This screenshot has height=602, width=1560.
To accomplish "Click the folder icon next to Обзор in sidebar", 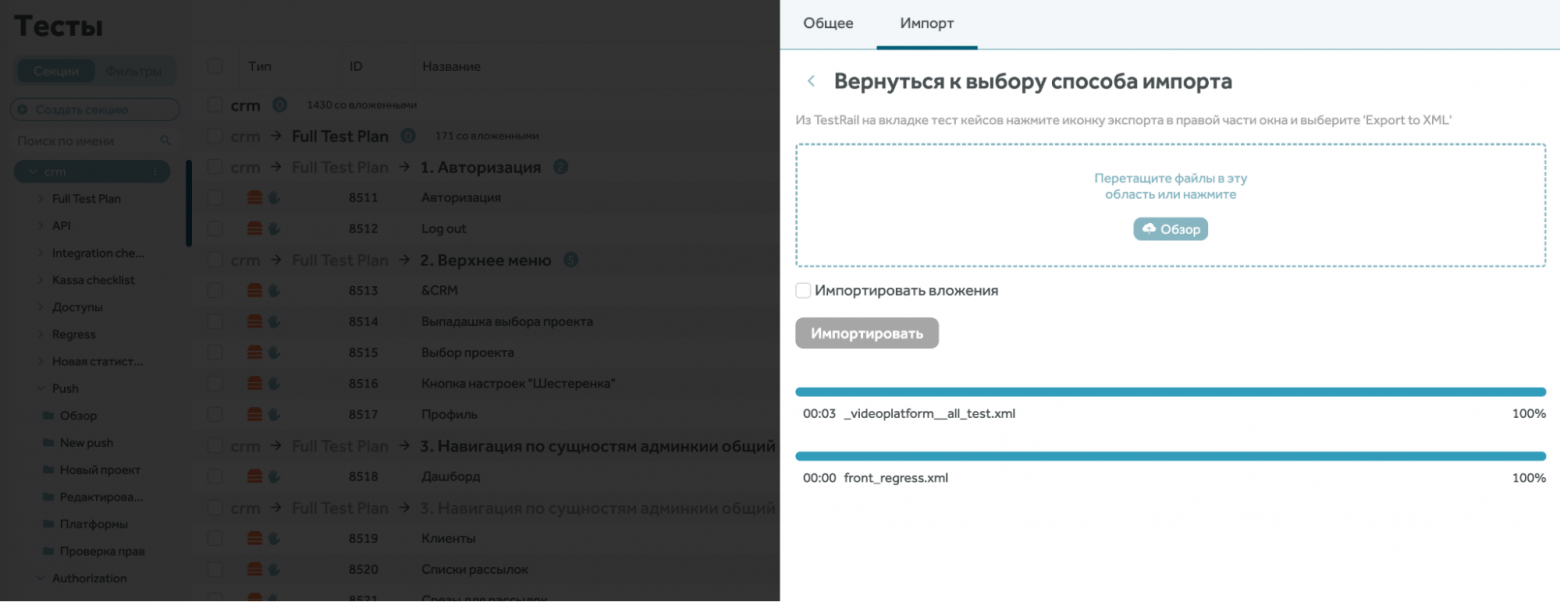I will click(47, 416).
